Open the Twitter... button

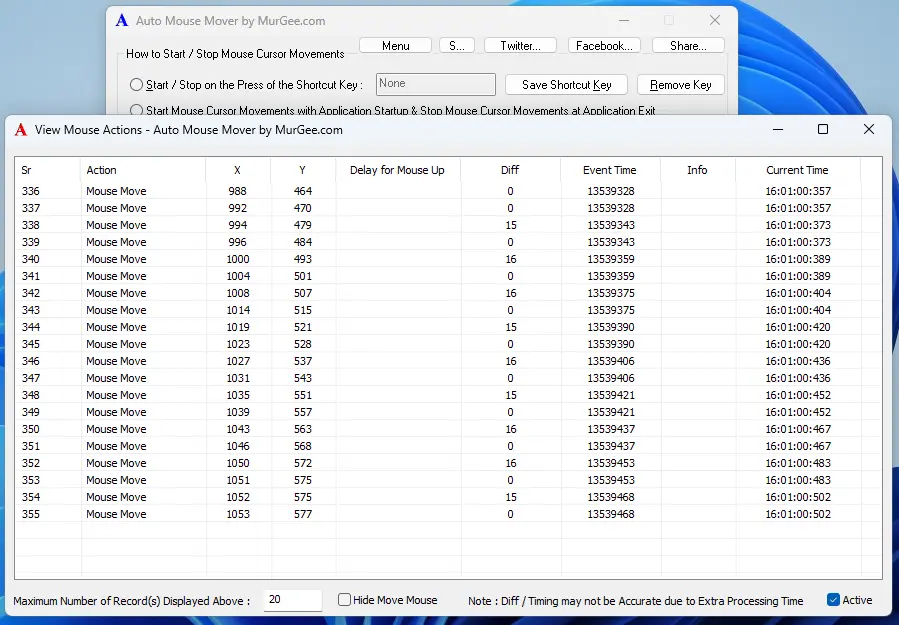[x=520, y=46]
